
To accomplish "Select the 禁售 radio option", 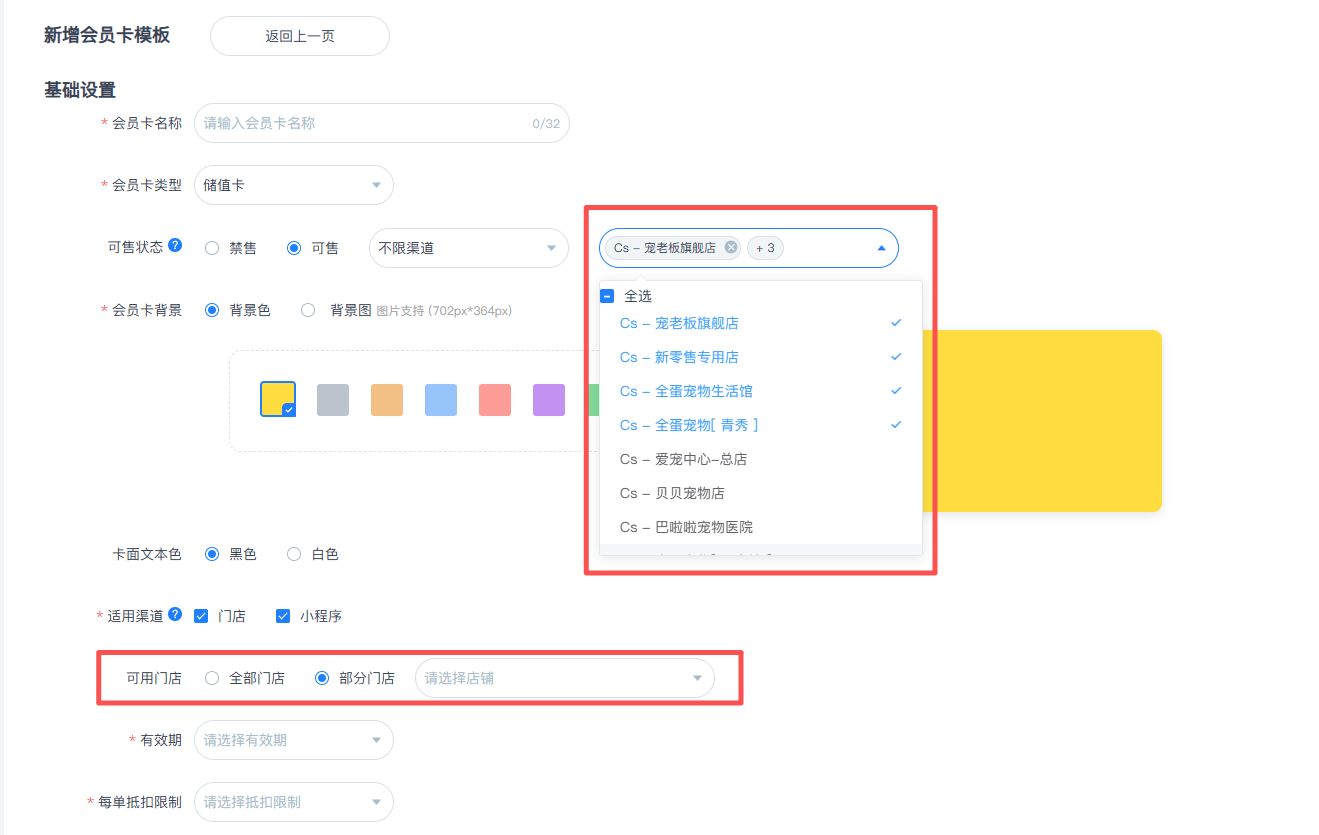I will [212, 248].
